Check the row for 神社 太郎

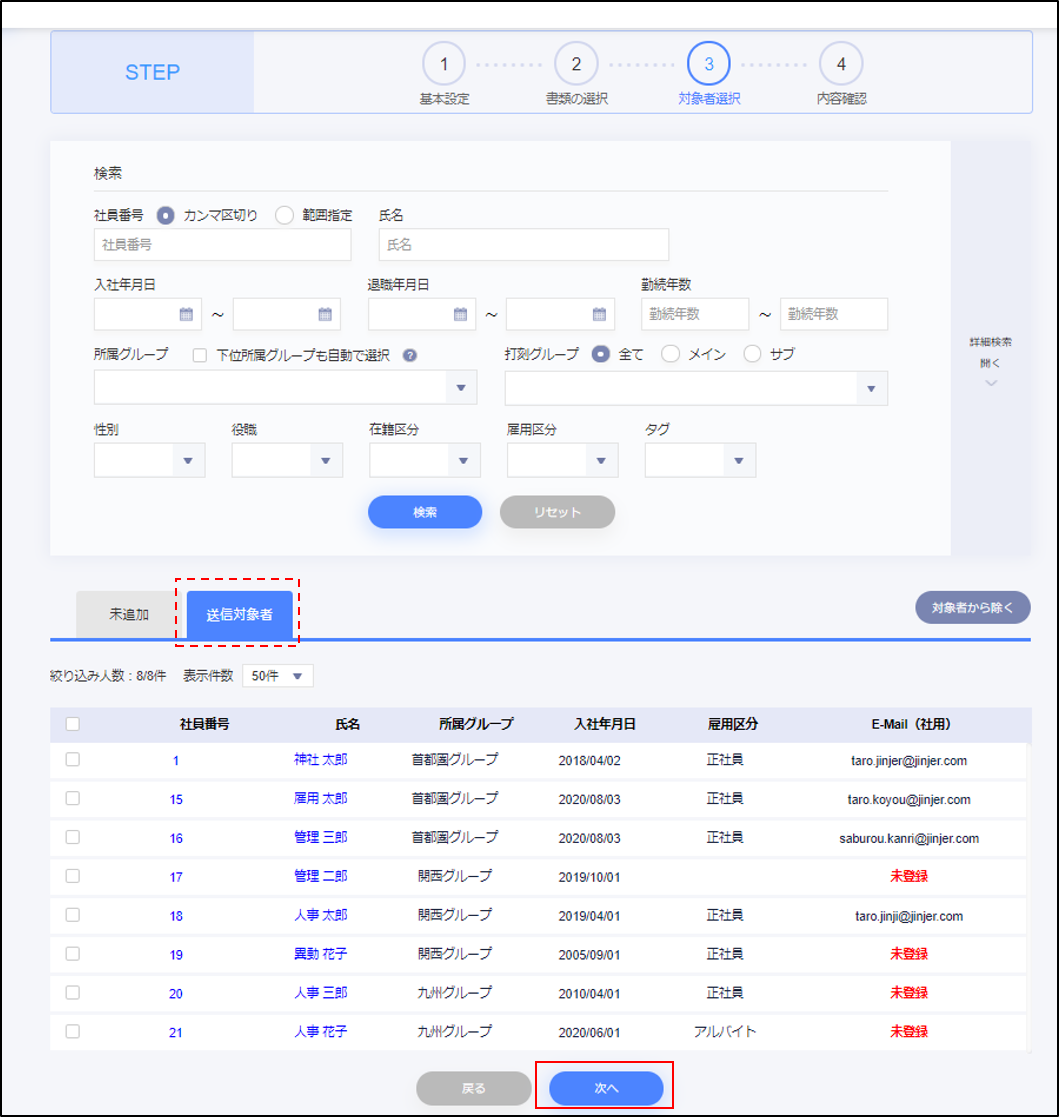point(73,759)
